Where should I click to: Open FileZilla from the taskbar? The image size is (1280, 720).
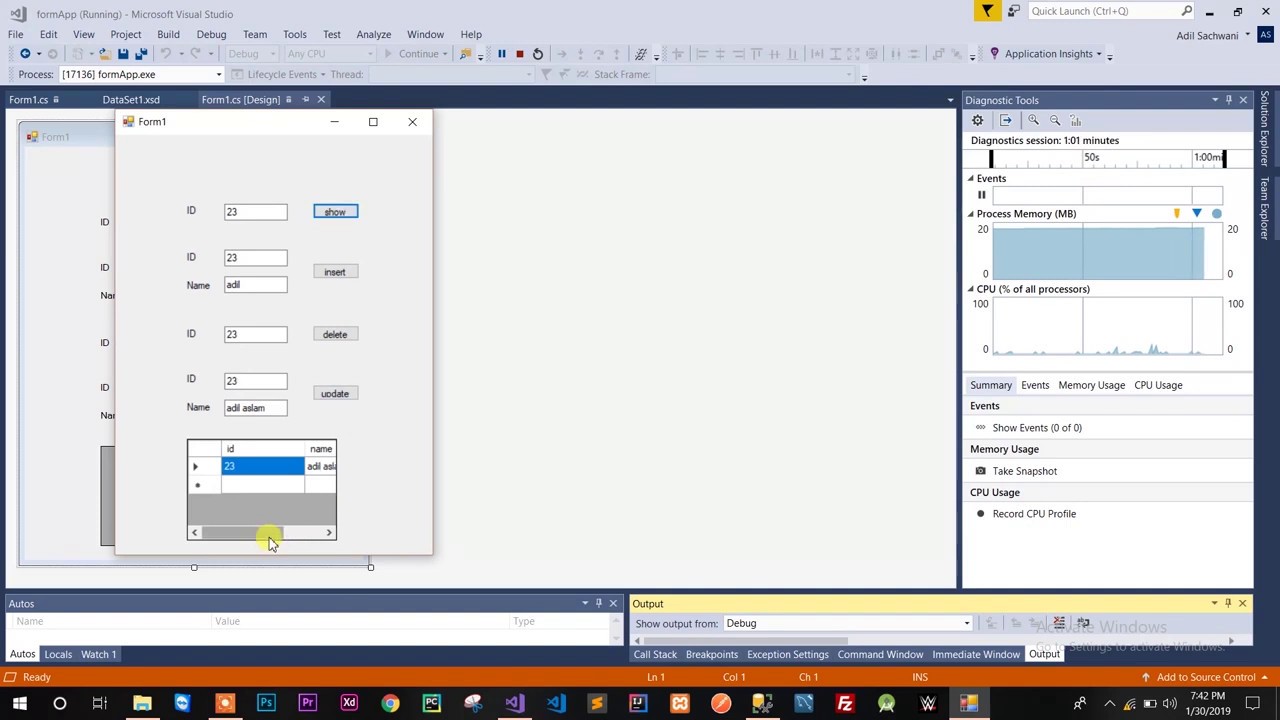pos(845,703)
